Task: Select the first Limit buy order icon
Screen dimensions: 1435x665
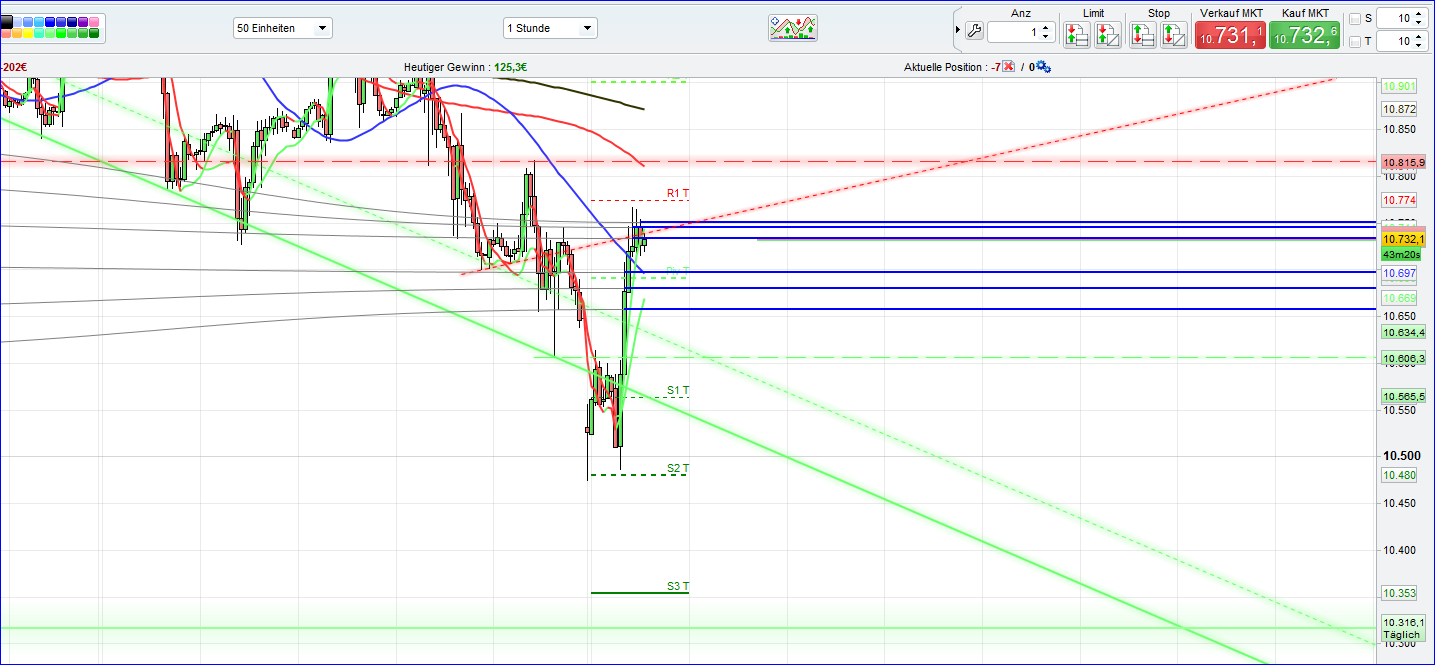Action: pyautogui.click(x=1077, y=34)
